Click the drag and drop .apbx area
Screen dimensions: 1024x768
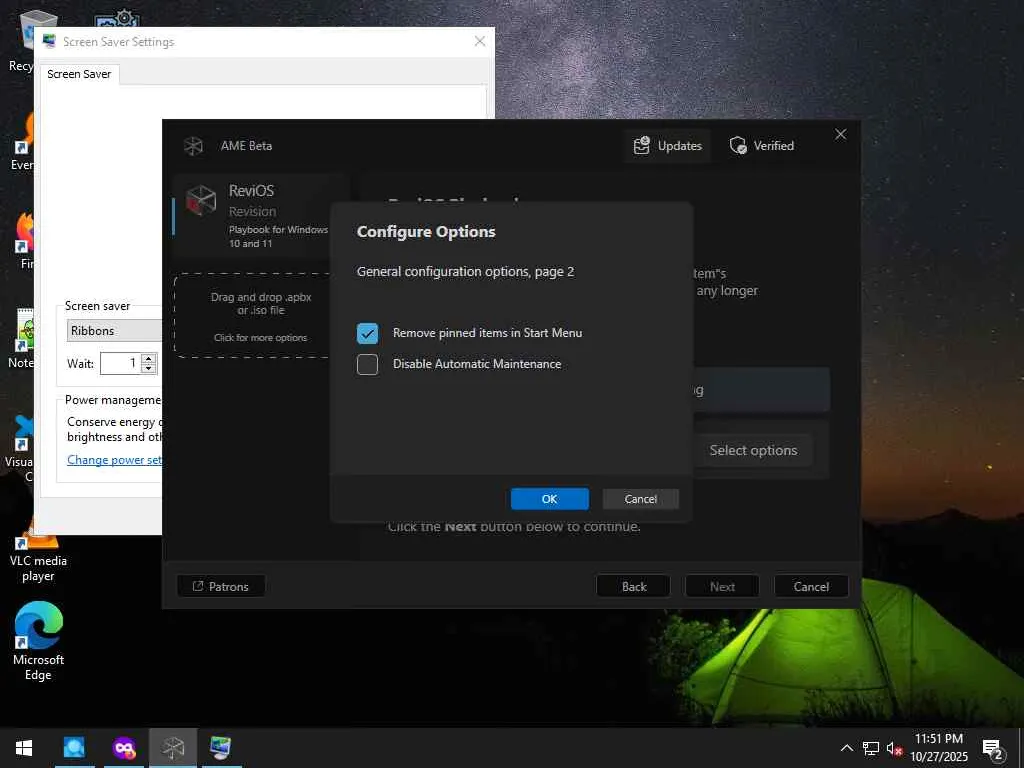(x=261, y=316)
